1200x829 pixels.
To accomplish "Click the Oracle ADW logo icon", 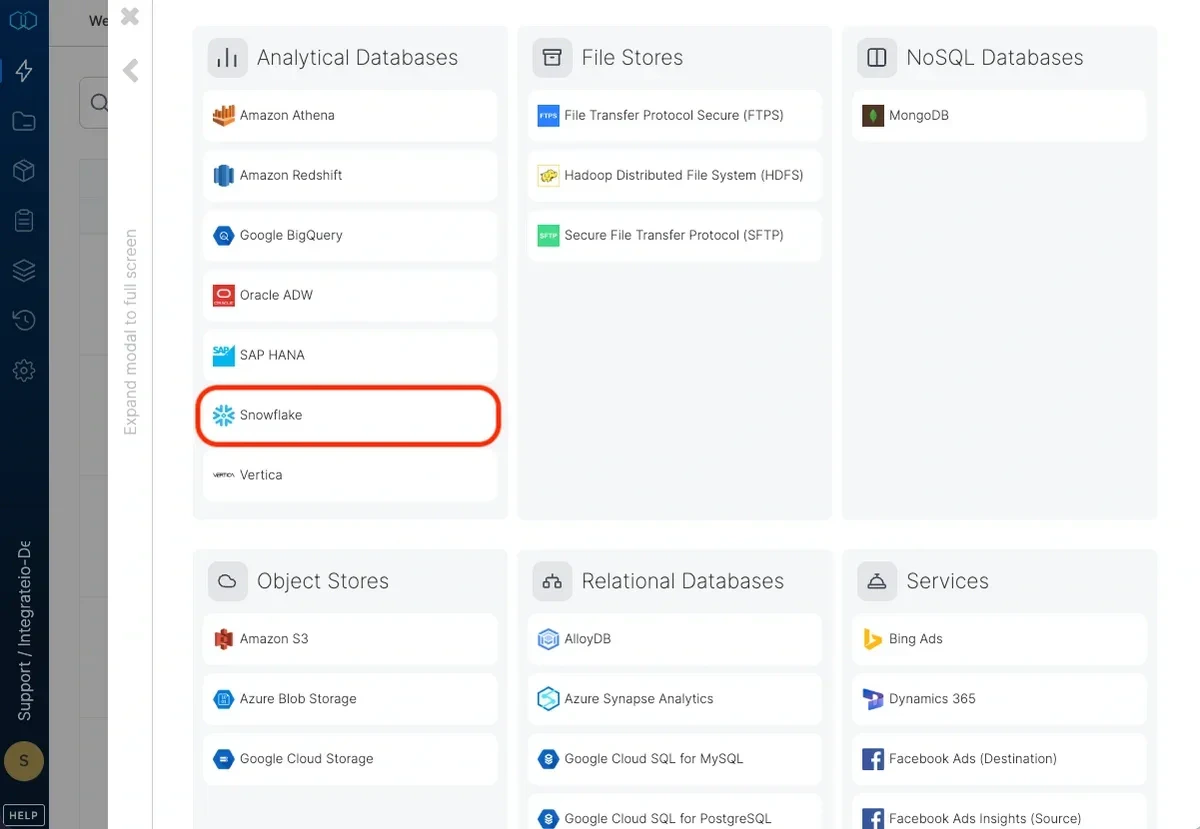I will 223,295.
